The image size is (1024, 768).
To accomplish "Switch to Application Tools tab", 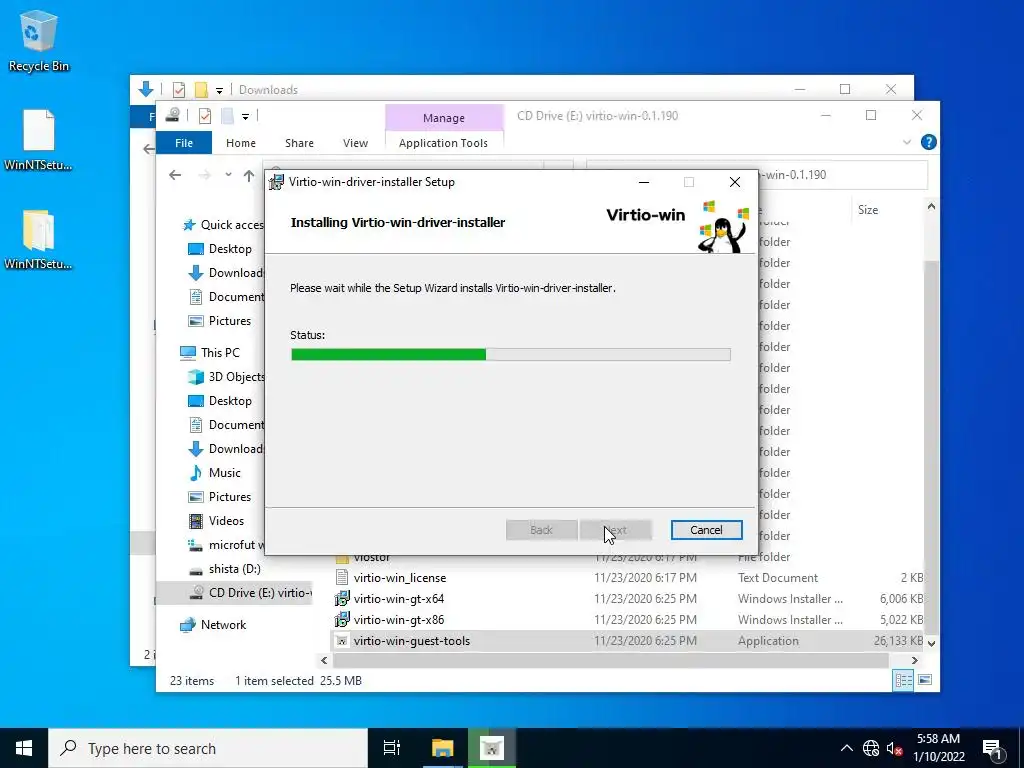I will pyautogui.click(x=443, y=142).
